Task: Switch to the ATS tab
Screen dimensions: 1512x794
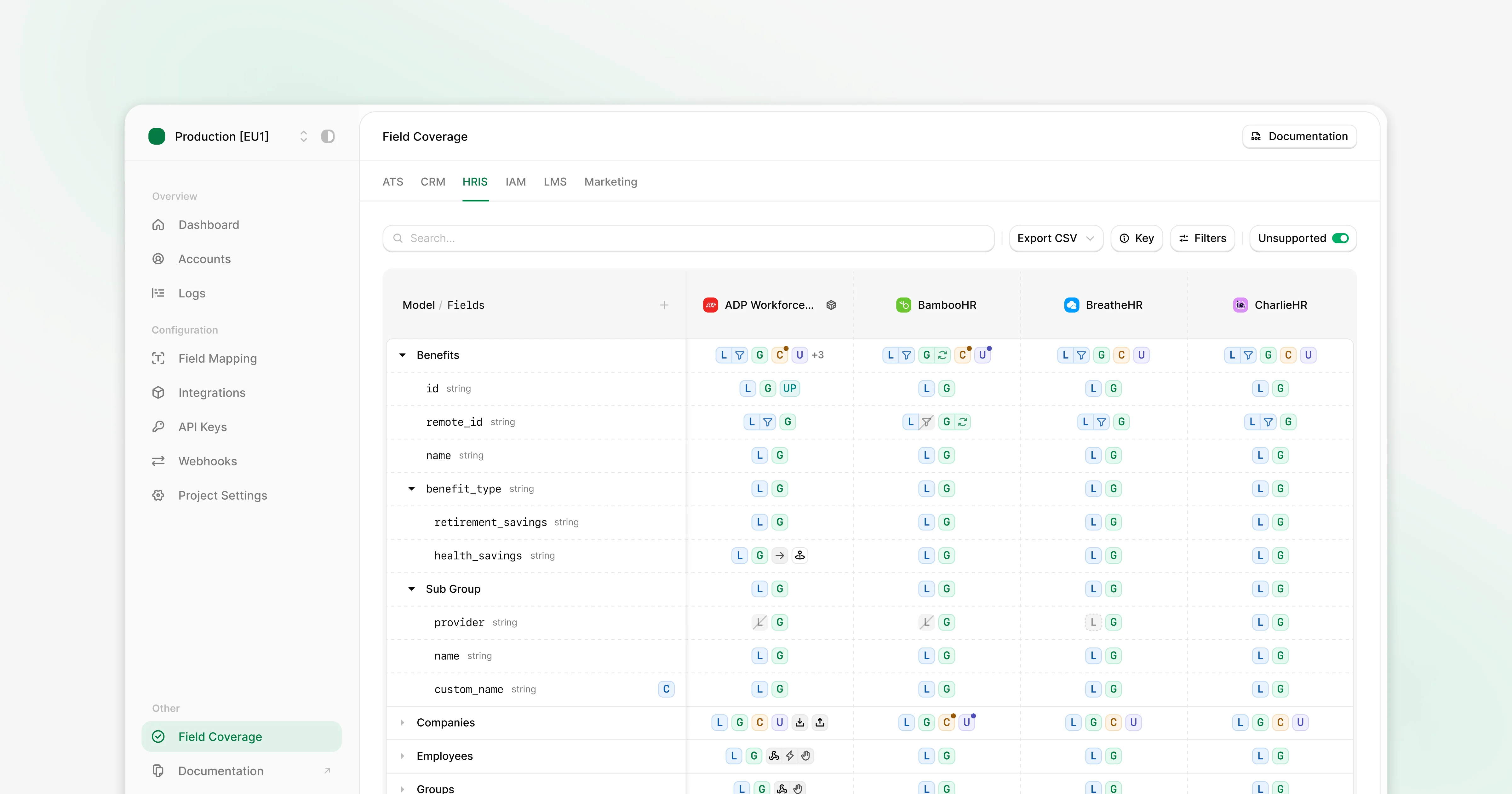Action: pyautogui.click(x=393, y=181)
